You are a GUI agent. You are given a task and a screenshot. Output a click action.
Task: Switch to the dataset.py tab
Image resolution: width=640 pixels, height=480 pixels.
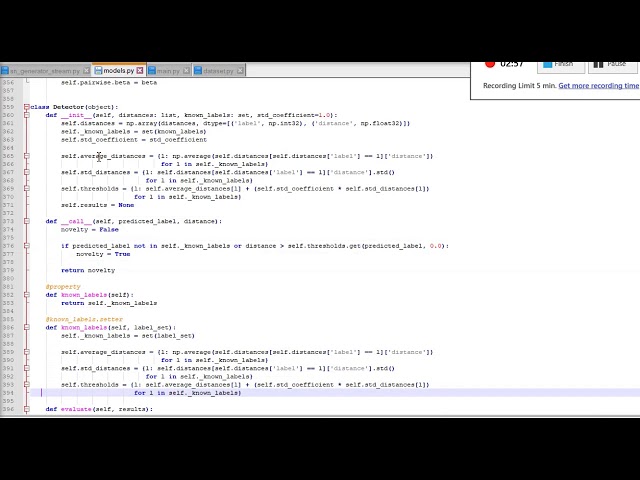click(218, 71)
